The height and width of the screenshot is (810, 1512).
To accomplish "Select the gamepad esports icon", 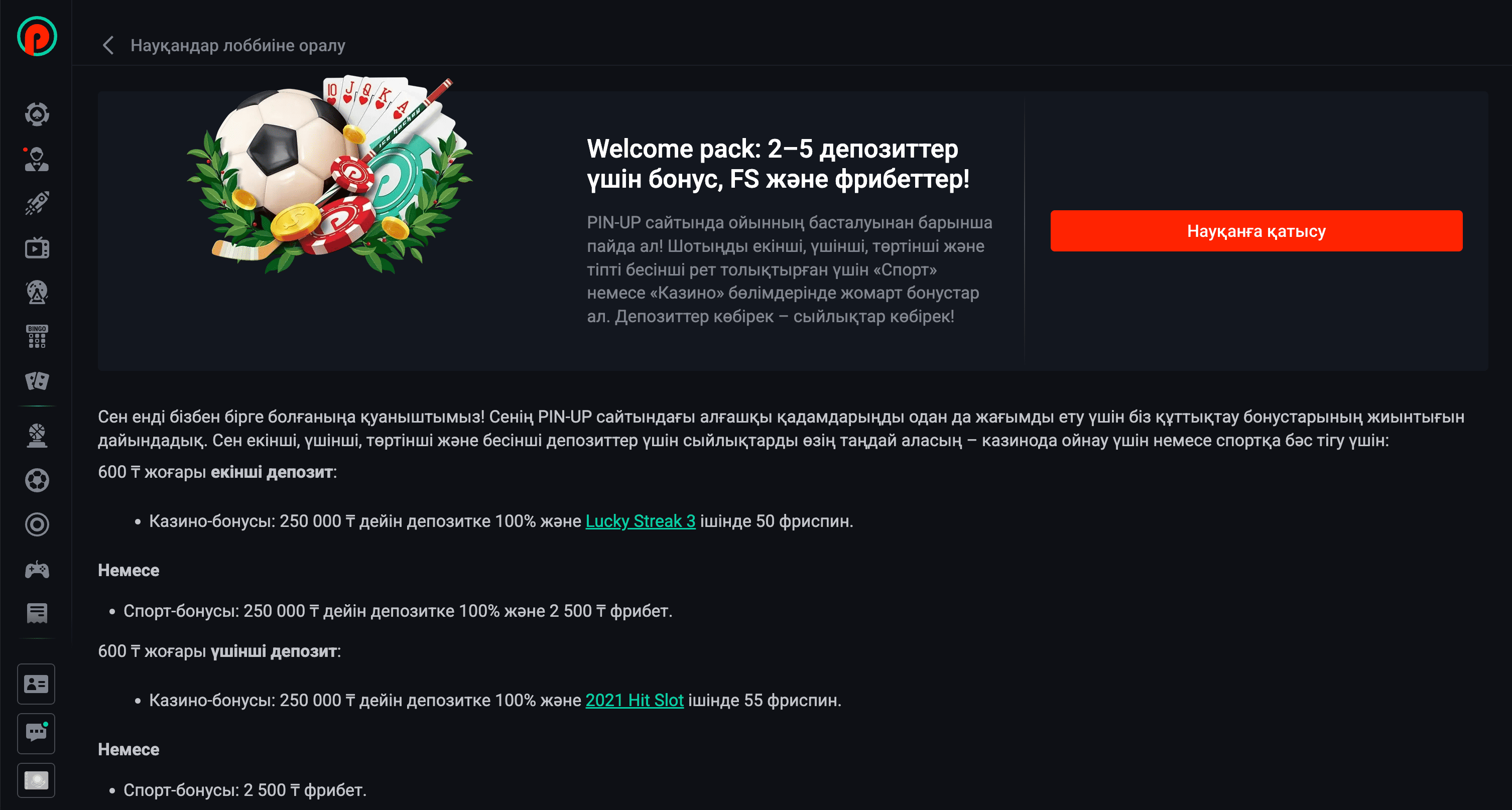I will click(x=37, y=569).
